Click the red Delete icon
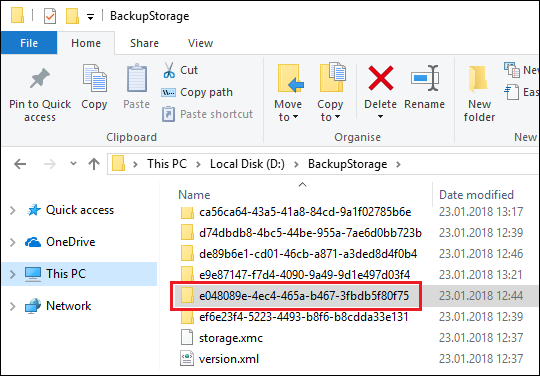 pos(381,79)
